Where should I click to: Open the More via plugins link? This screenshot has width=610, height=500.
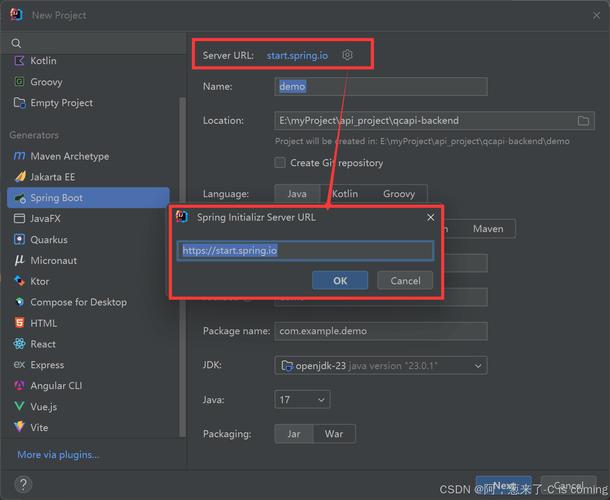[x=58, y=455]
